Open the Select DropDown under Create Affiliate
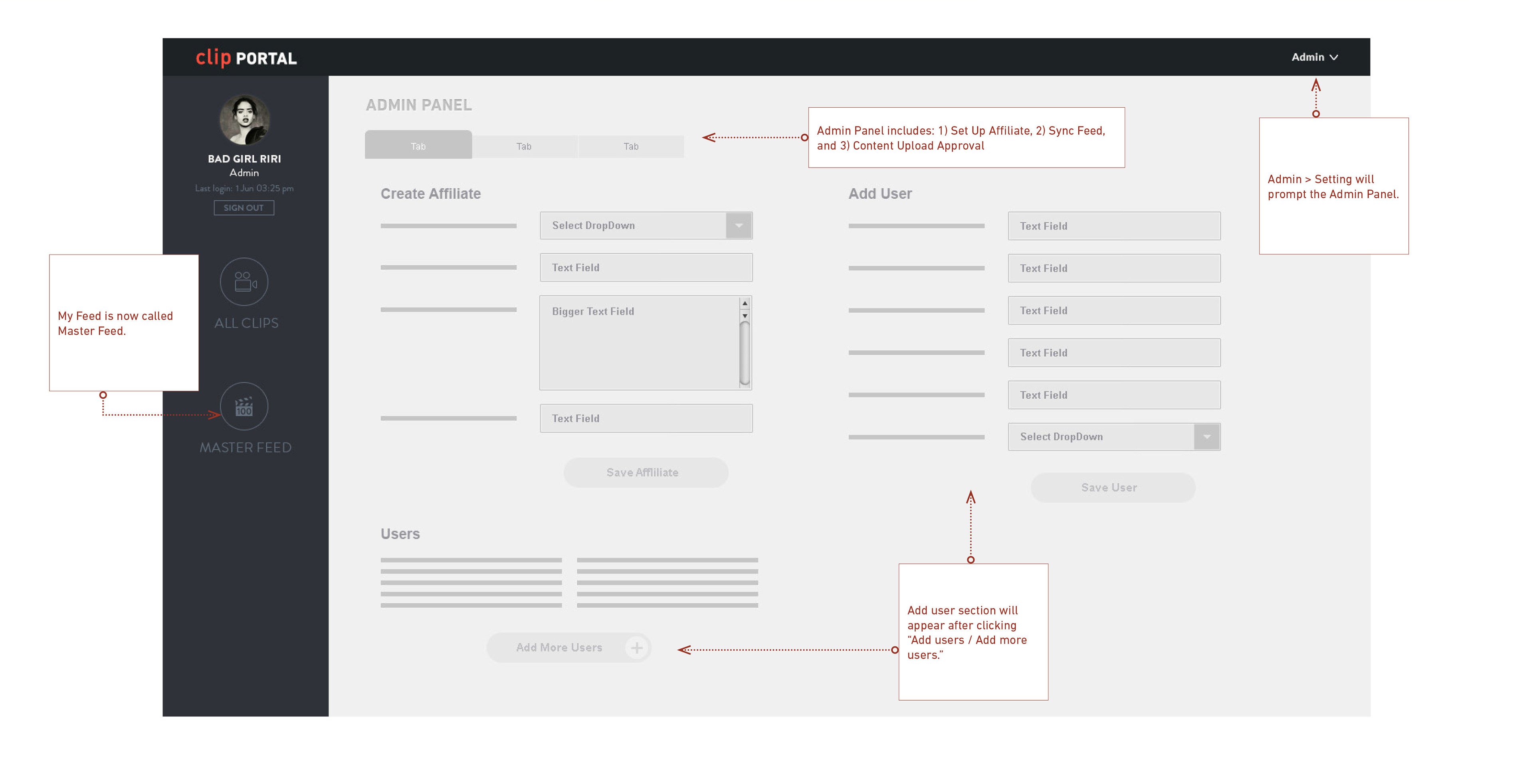The image size is (1533, 784). 646,225
